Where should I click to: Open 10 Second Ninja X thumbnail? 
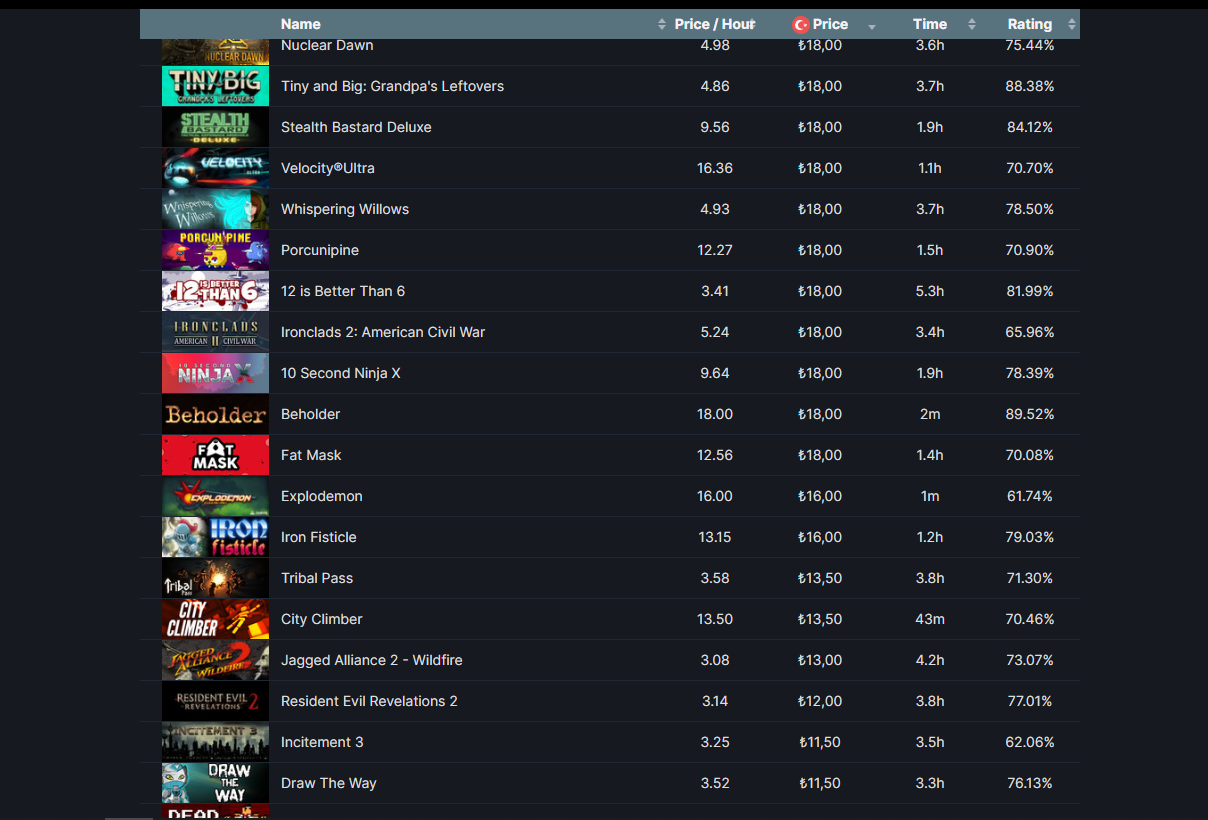215,373
